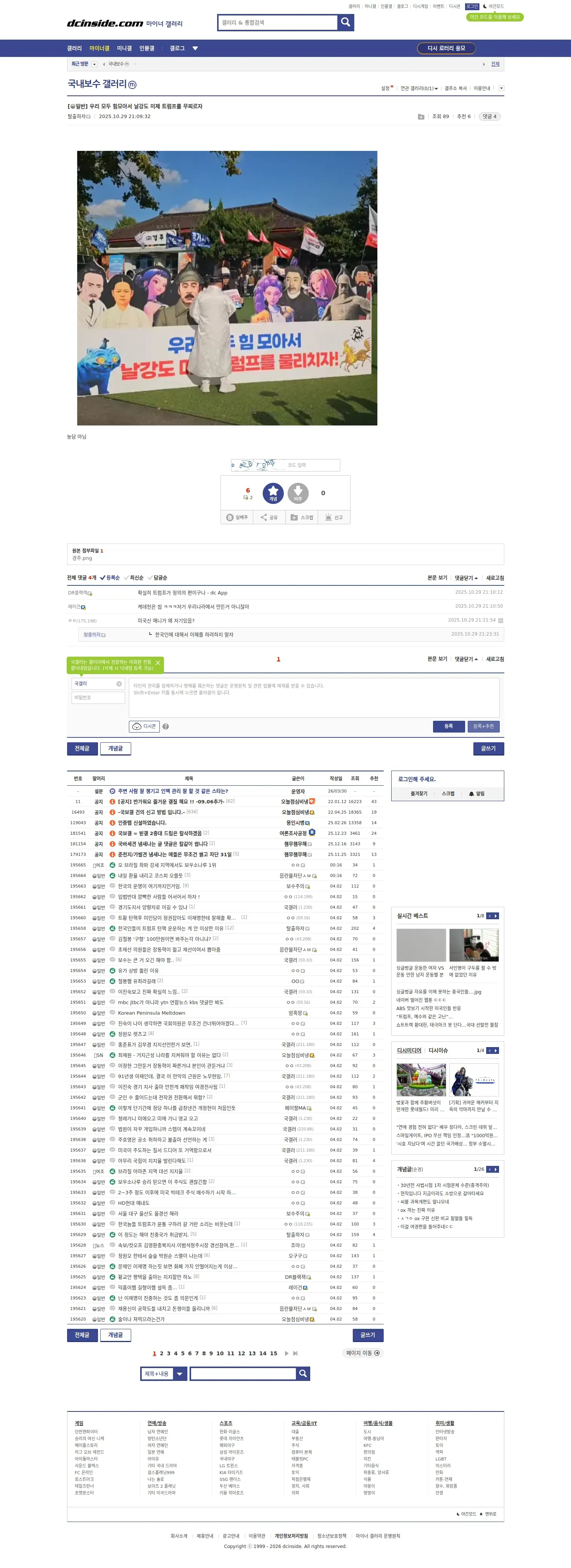This screenshot has width=571, height=1568.
Task: Click the 로그인 button at top
Action: (x=473, y=6)
